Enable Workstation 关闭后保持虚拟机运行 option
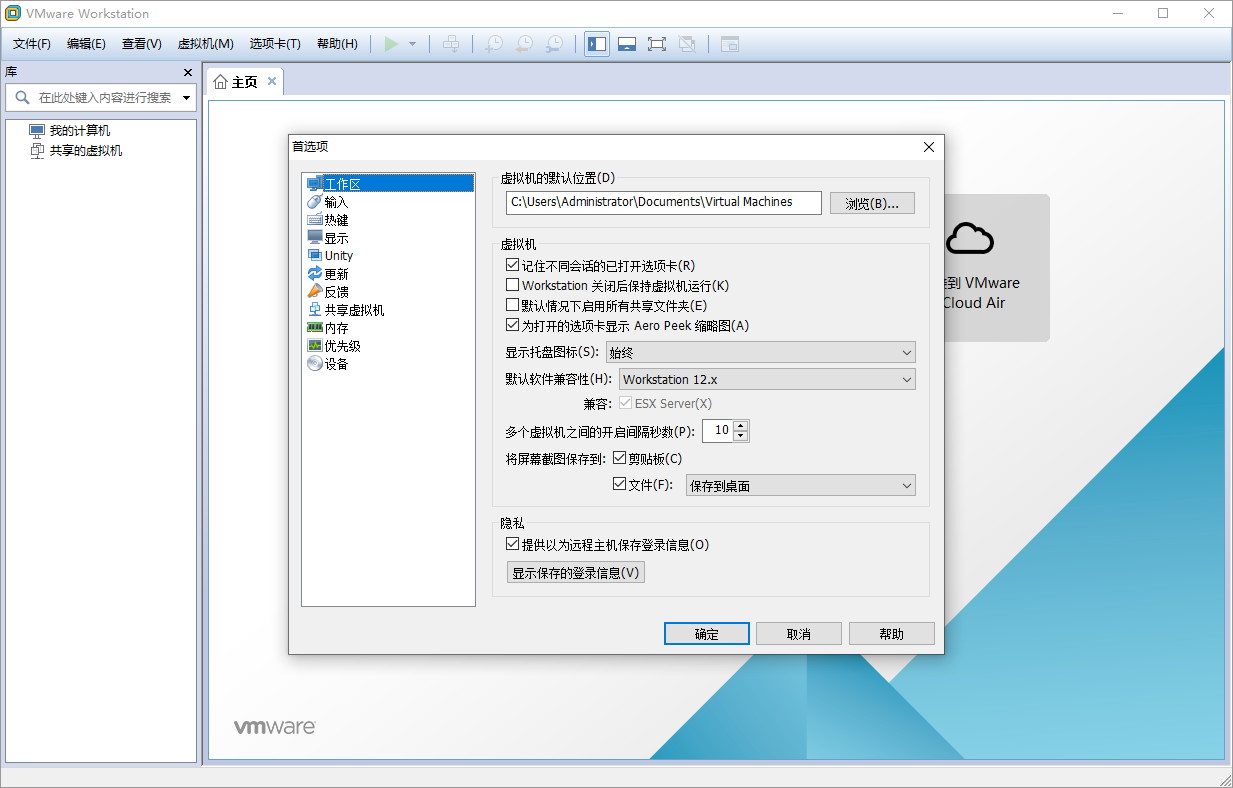 click(513, 285)
